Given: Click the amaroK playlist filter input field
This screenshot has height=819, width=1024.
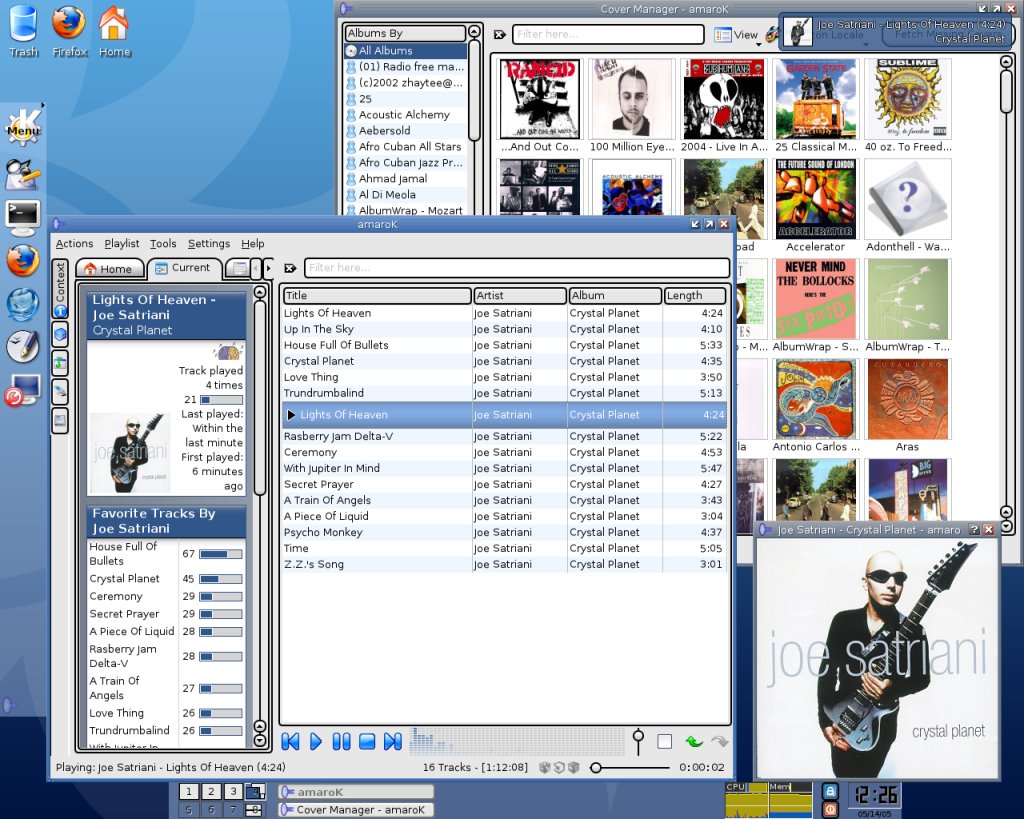Looking at the screenshot, I should click(517, 268).
